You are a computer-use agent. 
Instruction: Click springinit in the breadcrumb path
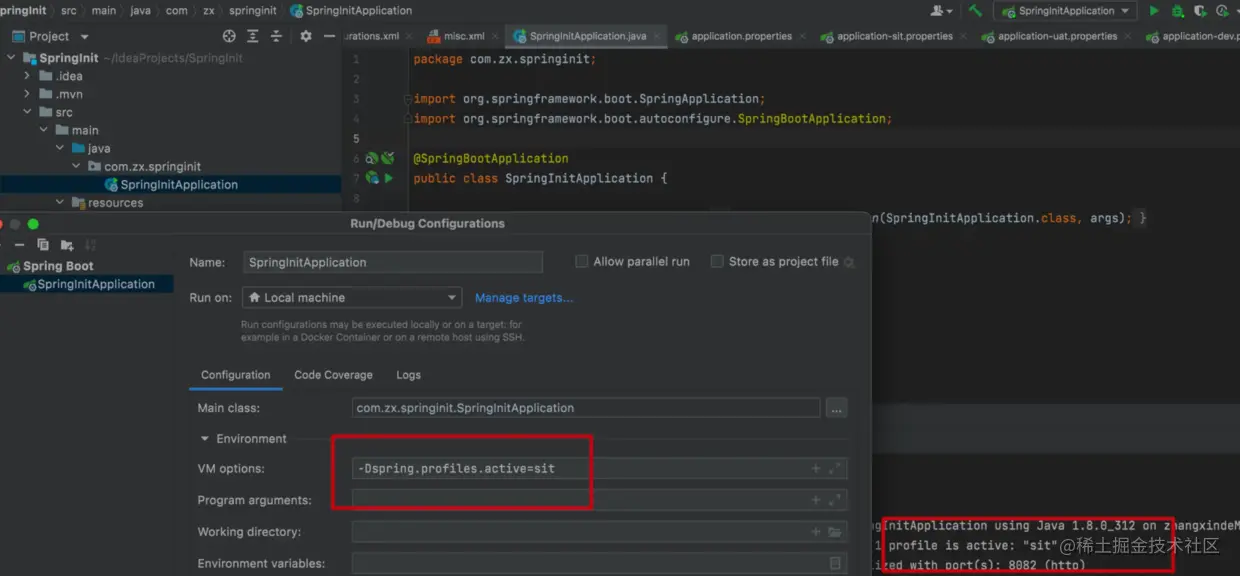pyautogui.click(x=255, y=10)
